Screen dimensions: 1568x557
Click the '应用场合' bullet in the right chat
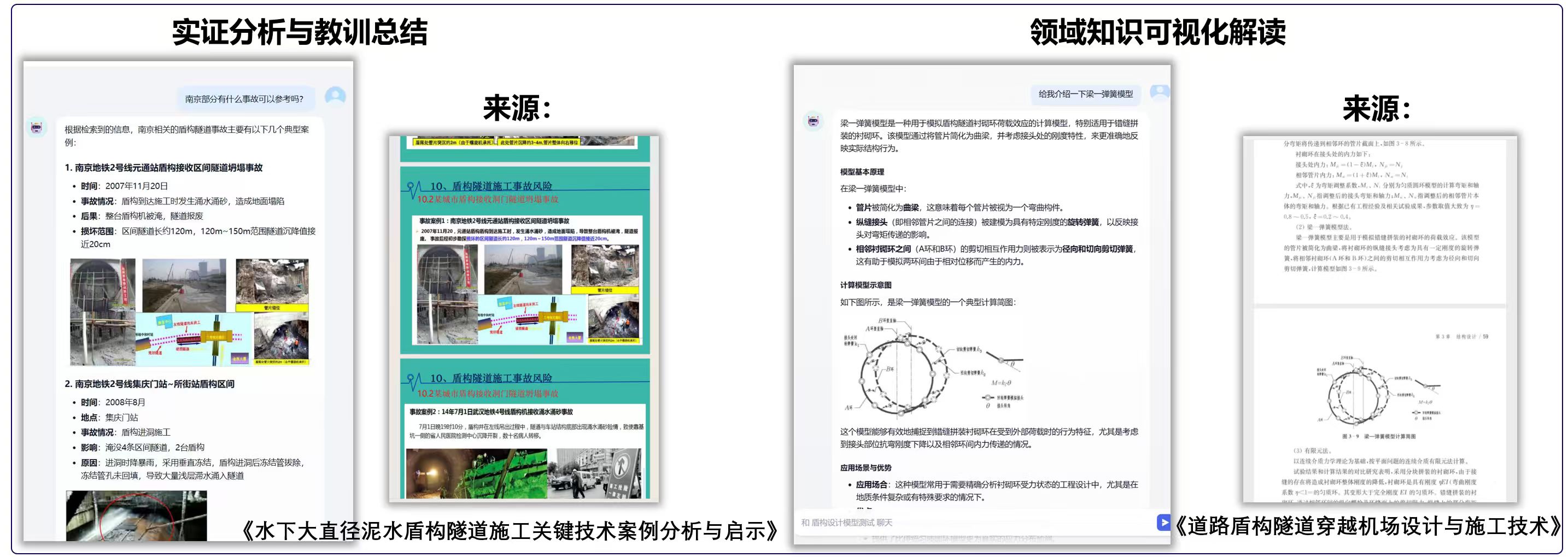[x=997, y=491]
